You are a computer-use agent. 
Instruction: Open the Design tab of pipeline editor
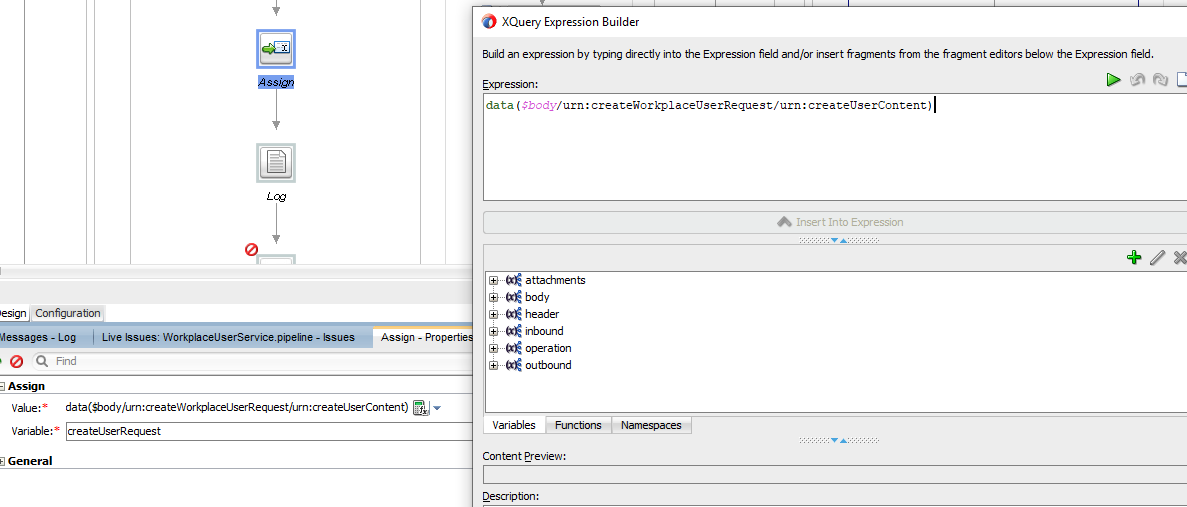click(13, 313)
